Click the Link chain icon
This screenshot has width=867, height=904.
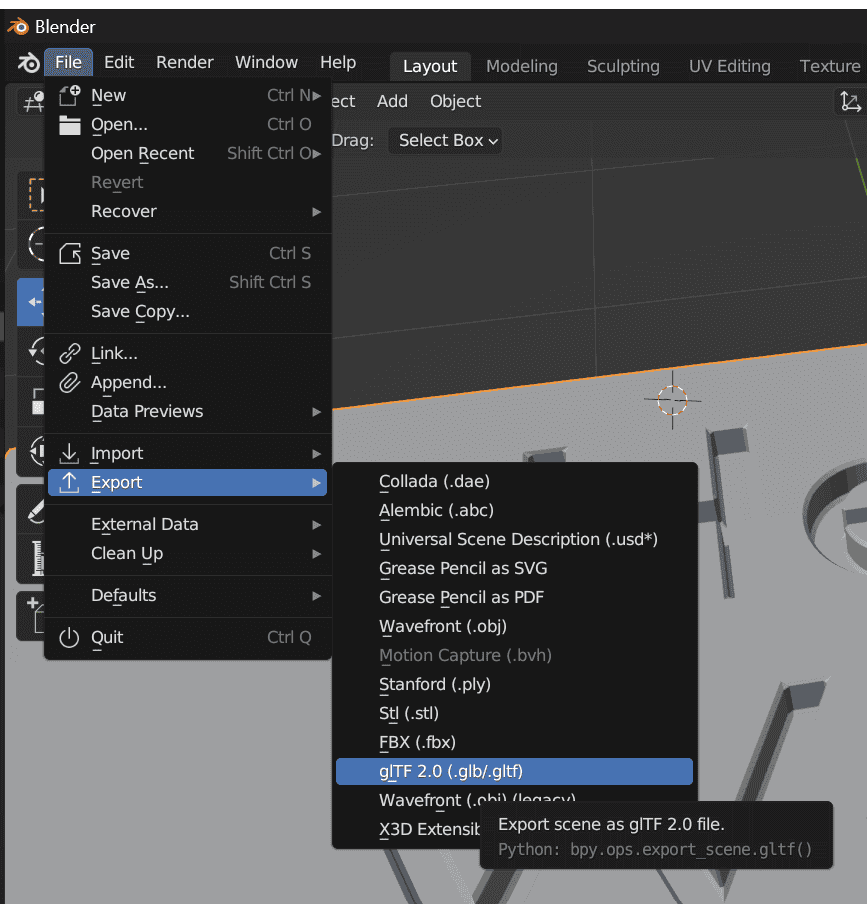point(70,353)
